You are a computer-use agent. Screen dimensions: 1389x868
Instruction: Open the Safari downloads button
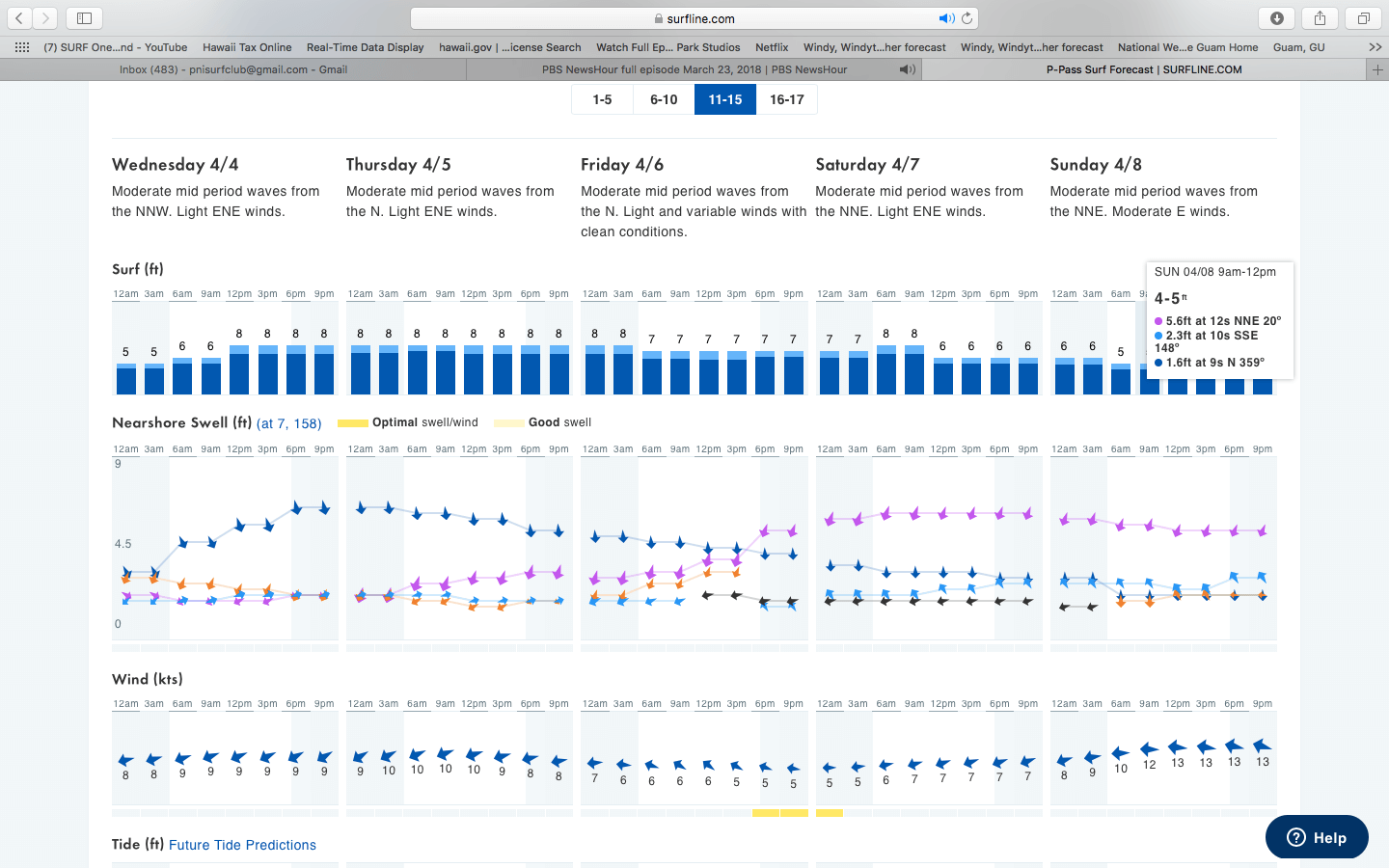tap(1277, 18)
